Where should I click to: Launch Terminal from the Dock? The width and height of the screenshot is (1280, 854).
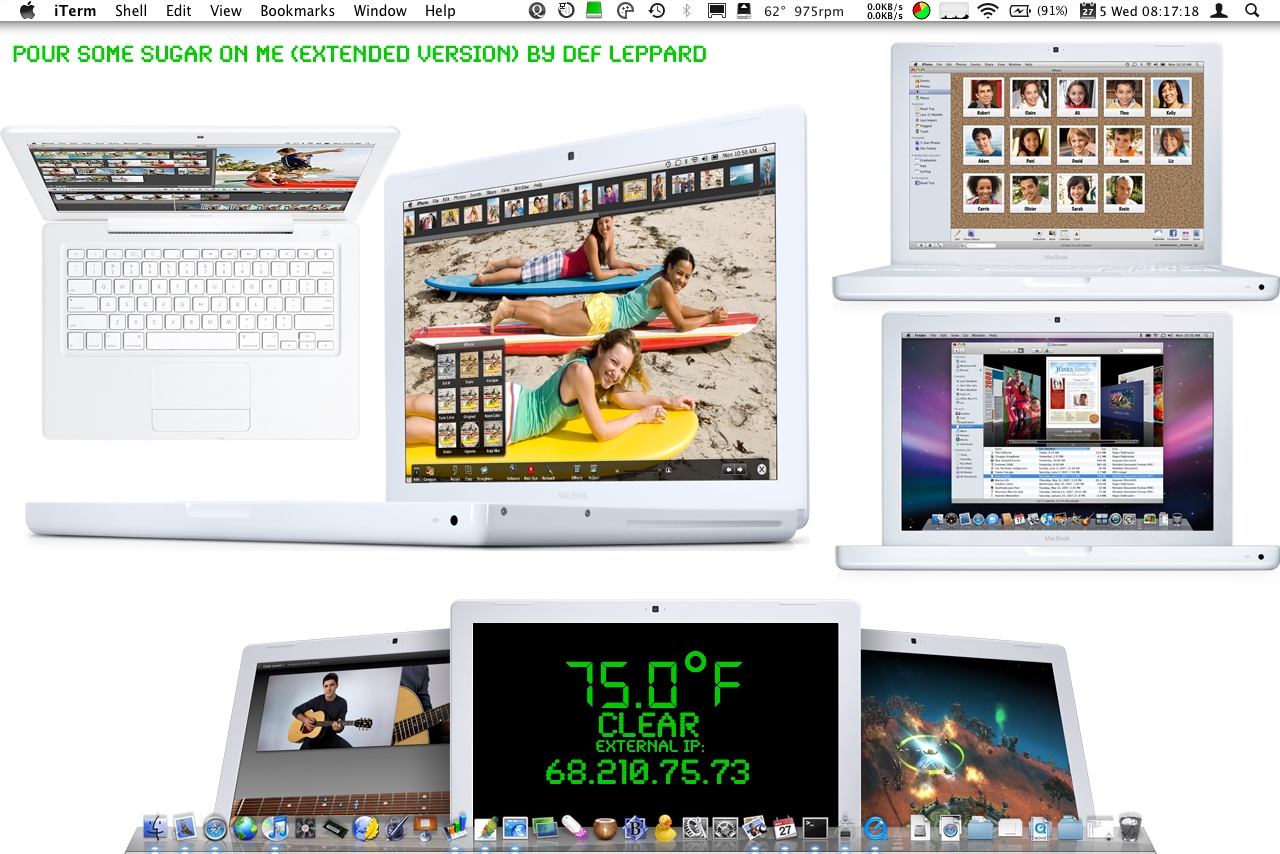[x=815, y=827]
